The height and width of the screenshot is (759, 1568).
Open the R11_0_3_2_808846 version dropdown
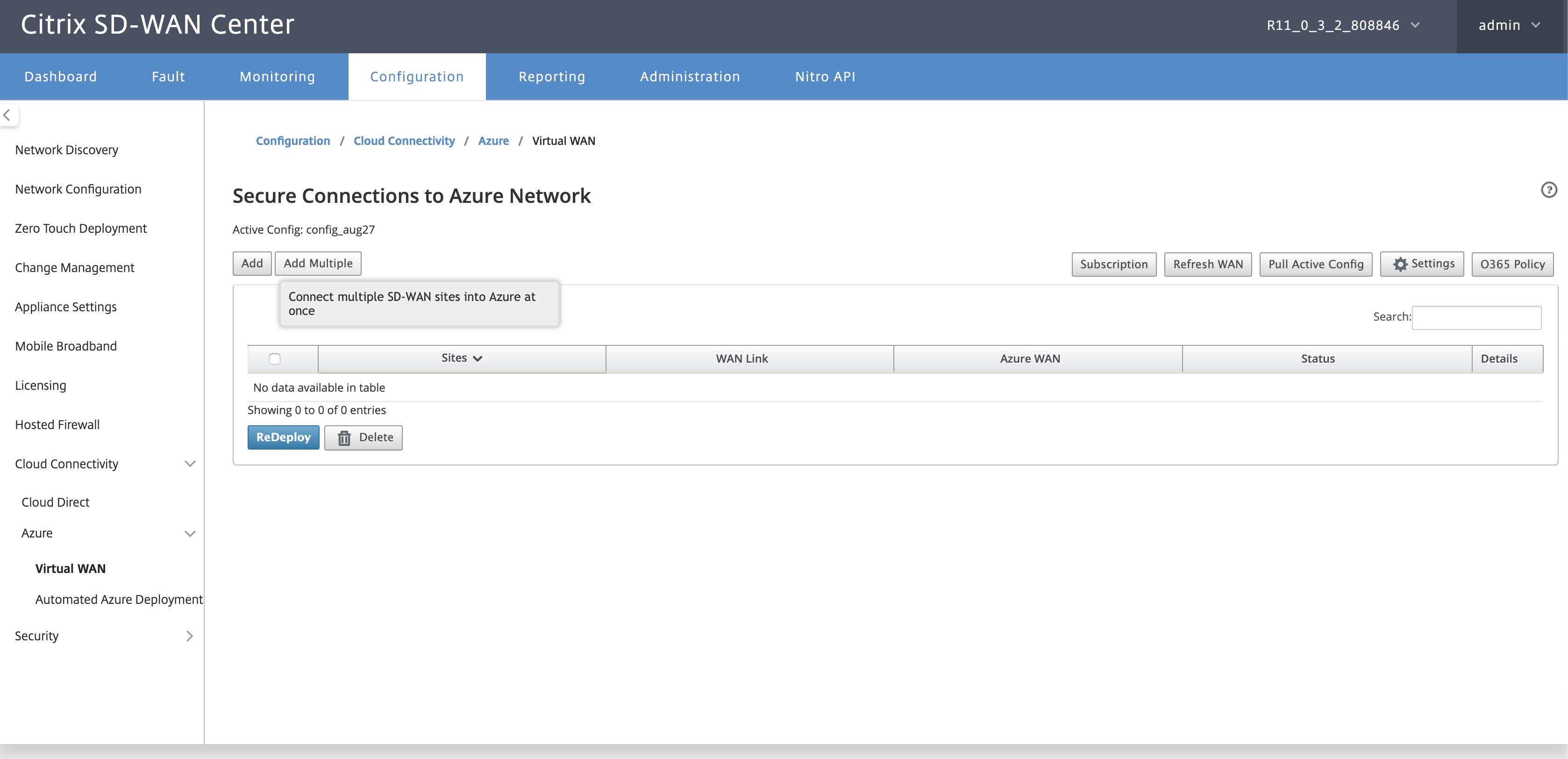pyautogui.click(x=1343, y=26)
